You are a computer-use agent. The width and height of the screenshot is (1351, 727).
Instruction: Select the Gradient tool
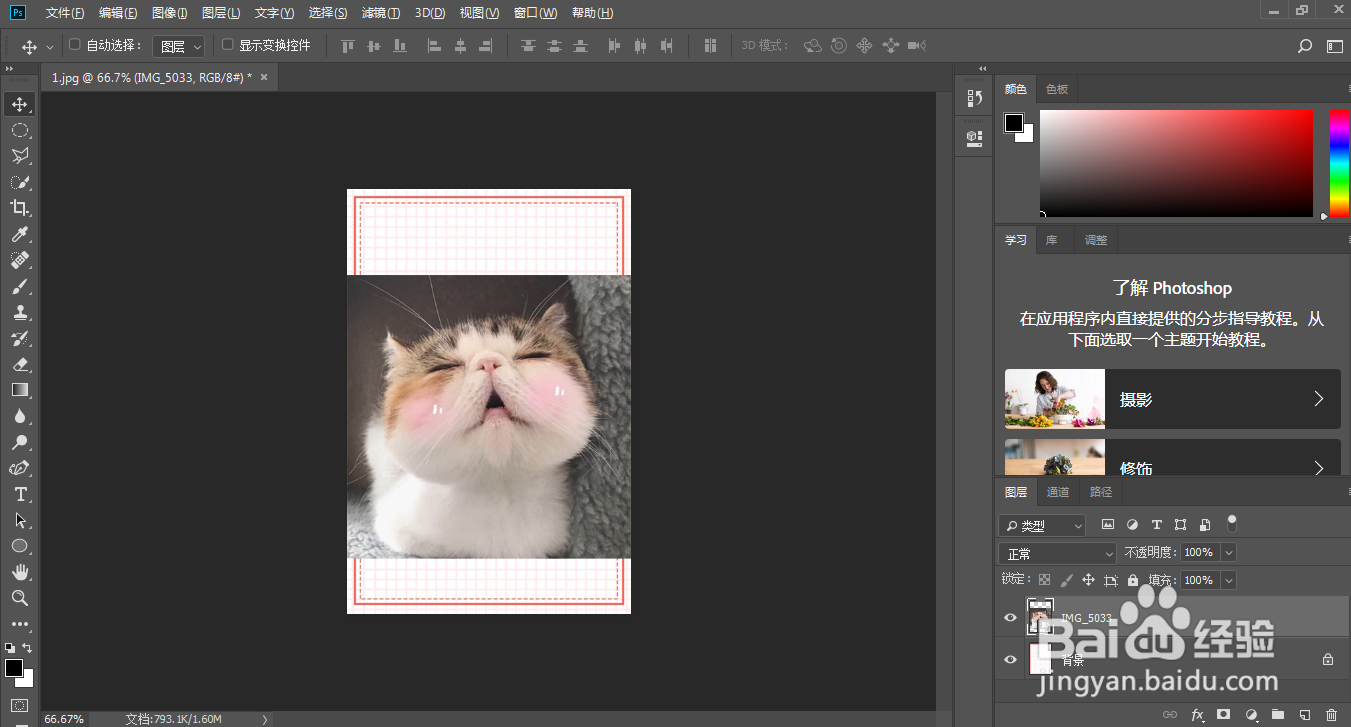click(19, 390)
